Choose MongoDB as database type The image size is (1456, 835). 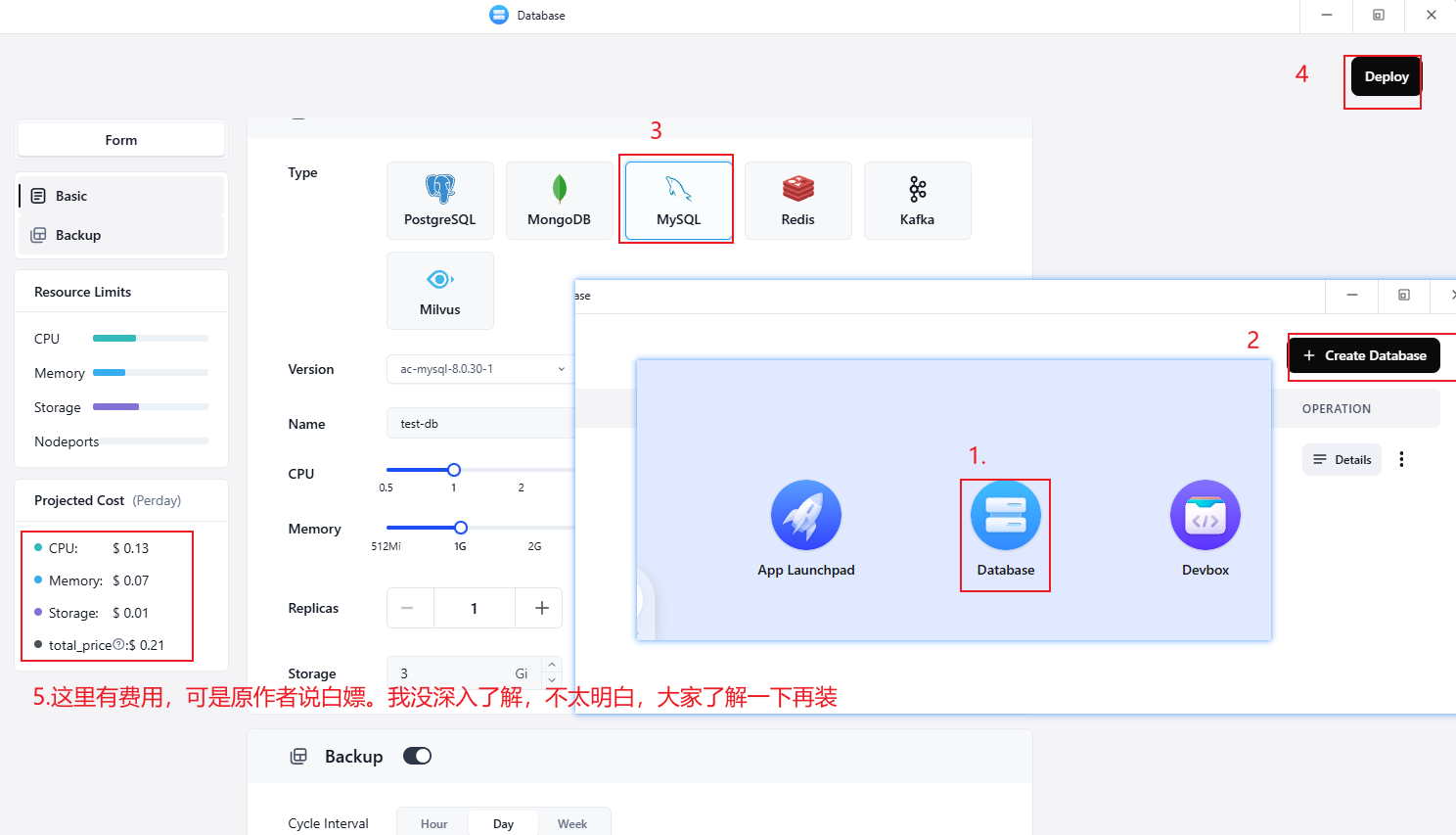[559, 201]
